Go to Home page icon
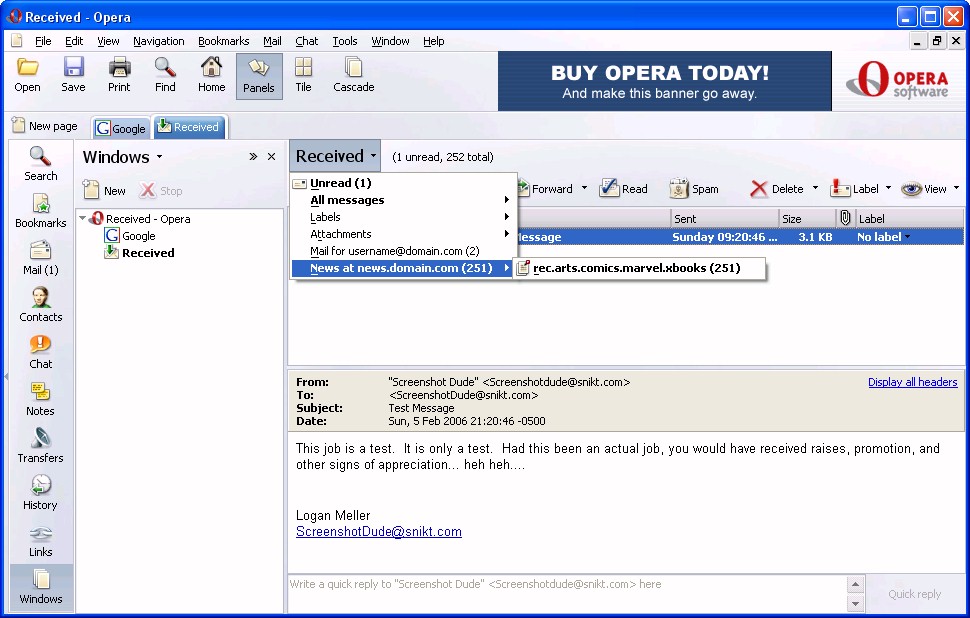This screenshot has height=618, width=970. pos(212,75)
